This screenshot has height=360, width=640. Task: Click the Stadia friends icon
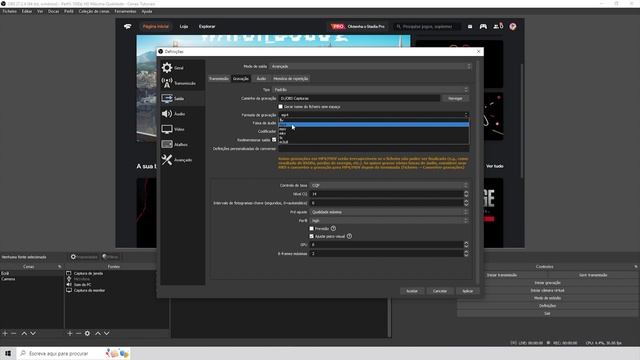tap(498, 27)
